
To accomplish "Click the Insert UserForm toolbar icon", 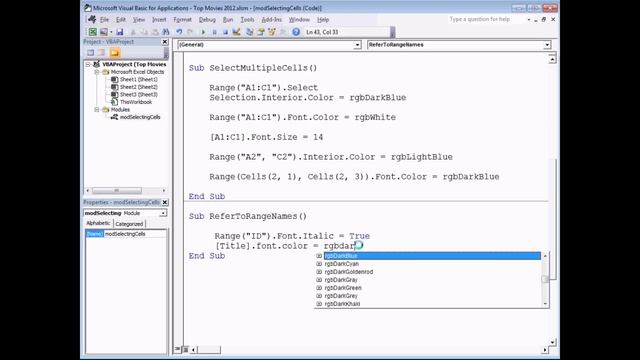I will click(x=104, y=32).
